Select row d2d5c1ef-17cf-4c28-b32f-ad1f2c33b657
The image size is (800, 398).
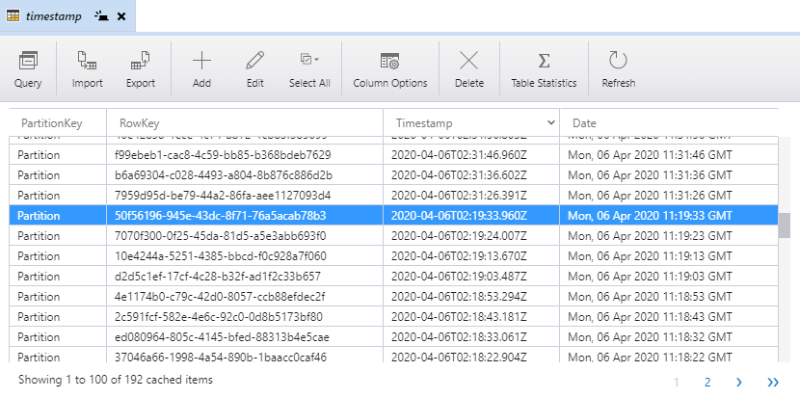coord(394,276)
